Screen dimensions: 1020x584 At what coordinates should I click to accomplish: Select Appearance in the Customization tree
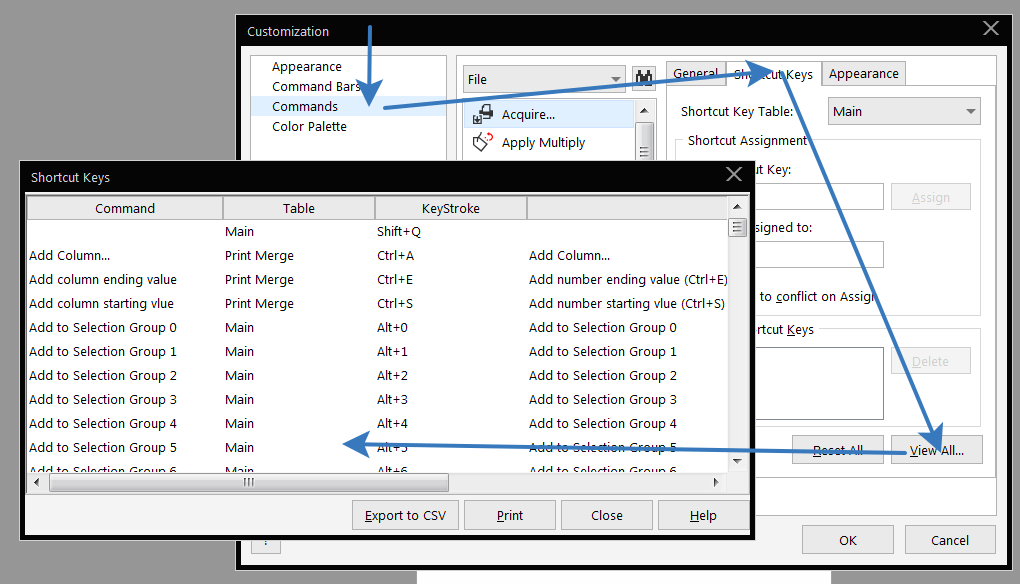306,66
